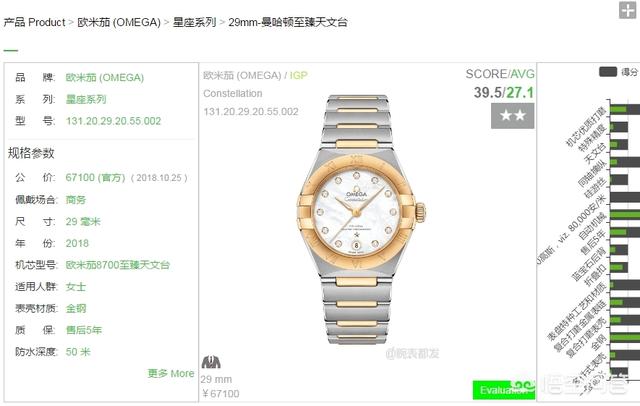Click the 女士 target audience link
The height and width of the screenshot is (406, 640).
[76, 286]
